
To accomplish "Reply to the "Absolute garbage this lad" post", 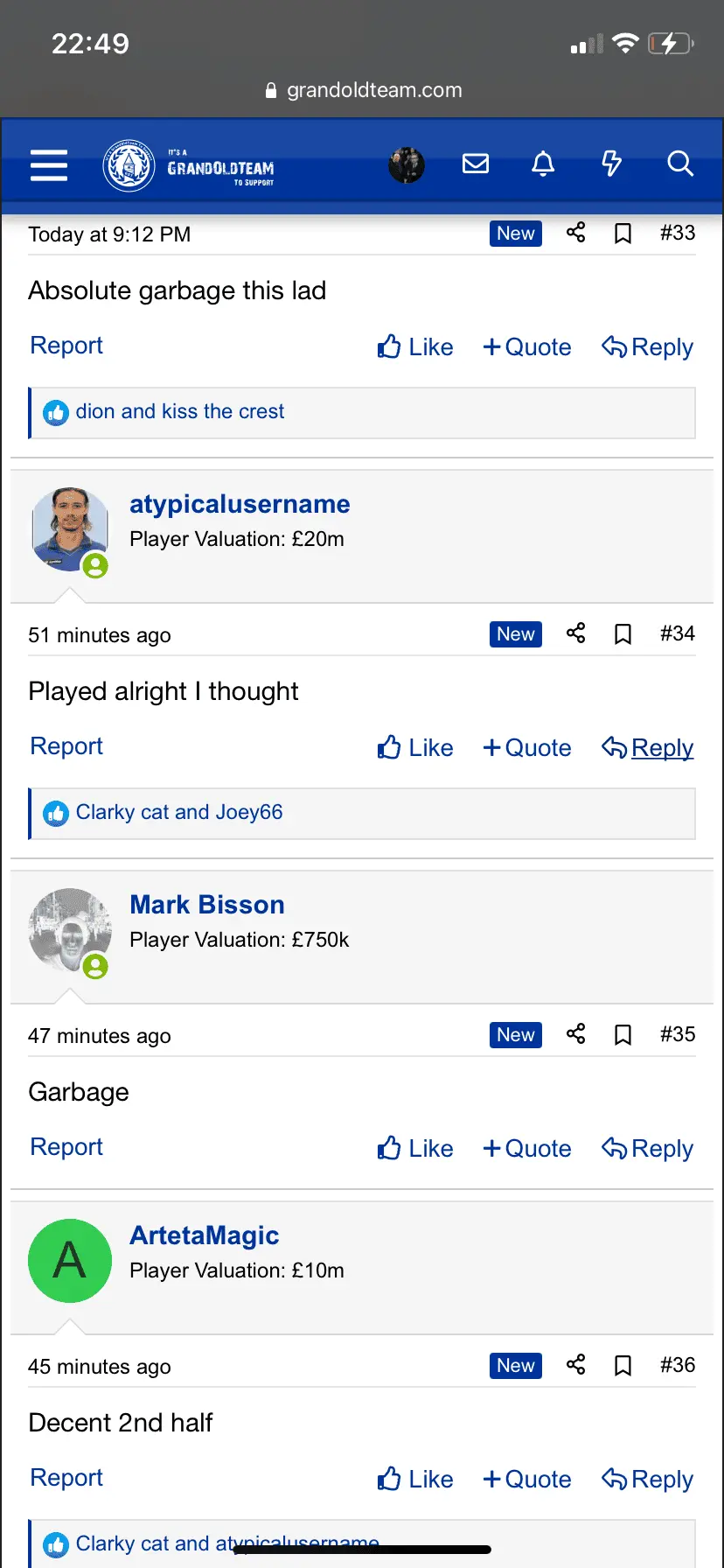I will pos(648,347).
